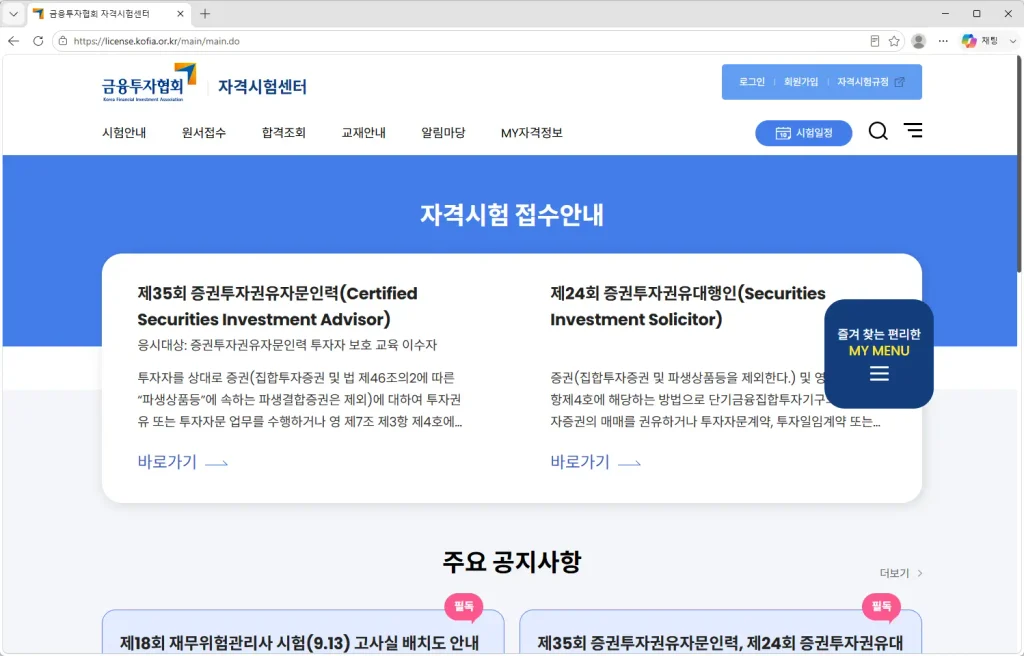Click 더보기 next to 주요 공지사항
The width and height of the screenshot is (1024, 656).
901,573
